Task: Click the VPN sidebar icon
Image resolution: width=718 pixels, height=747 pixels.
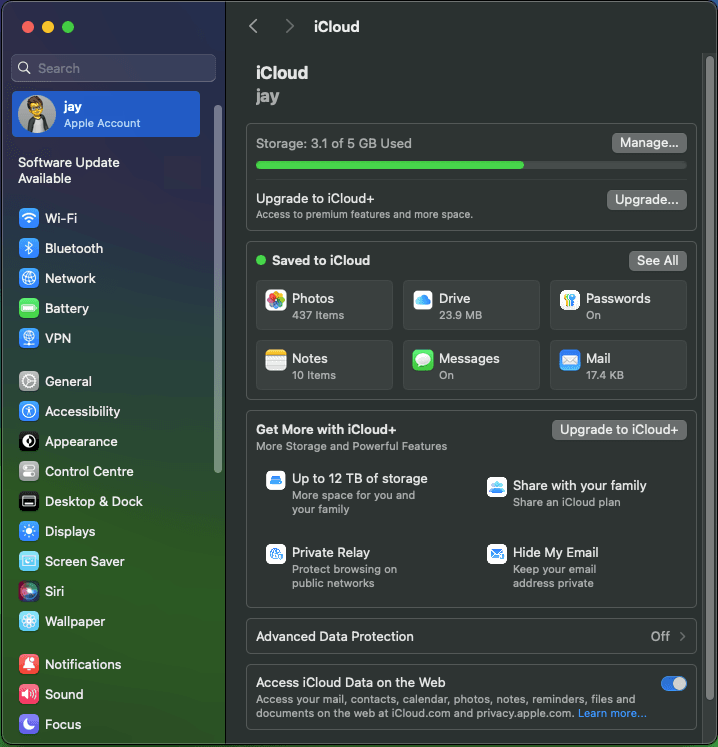Action: (29, 338)
